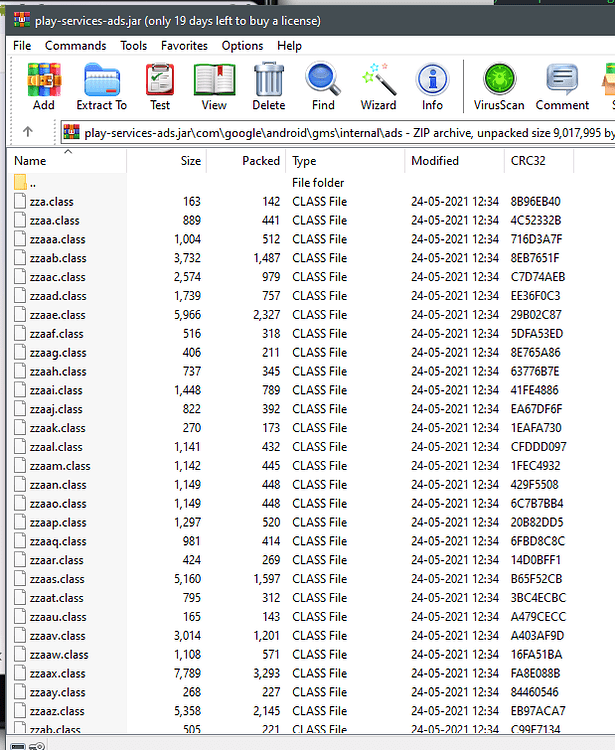
Task: Select the parent folder '..' icon
Action: (x=20, y=182)
